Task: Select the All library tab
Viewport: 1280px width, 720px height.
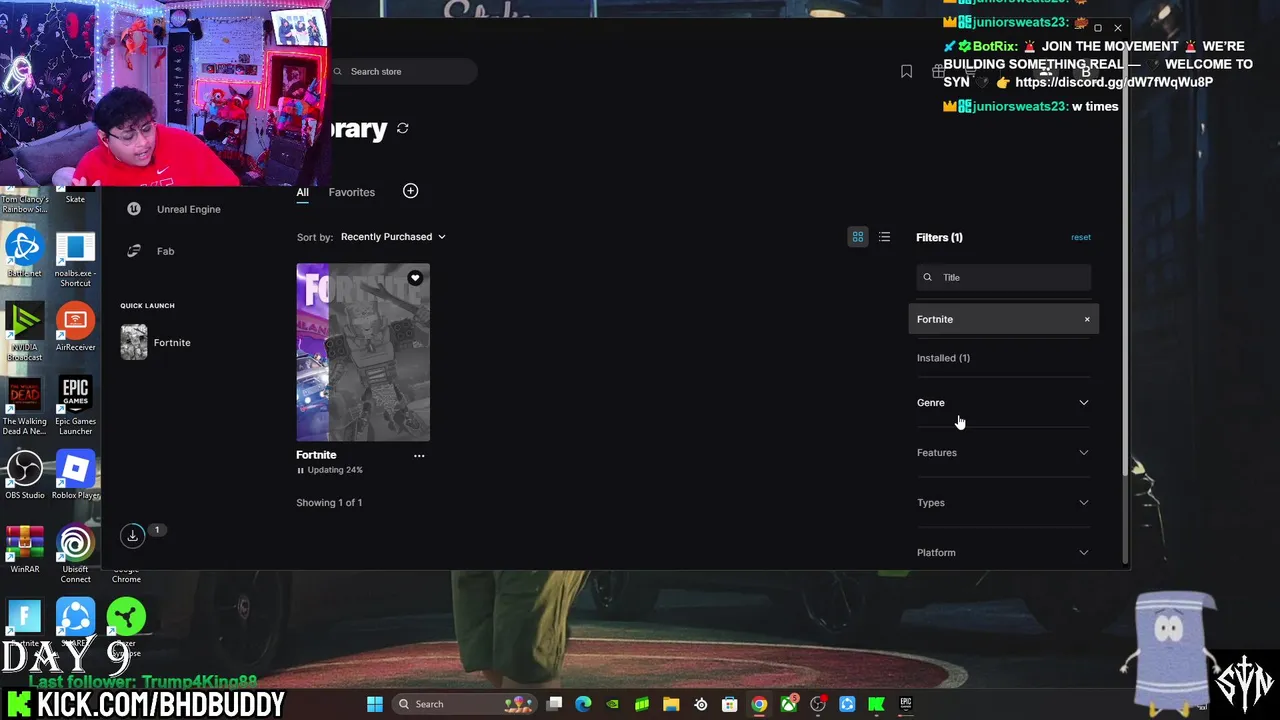Action: (302, 192)
